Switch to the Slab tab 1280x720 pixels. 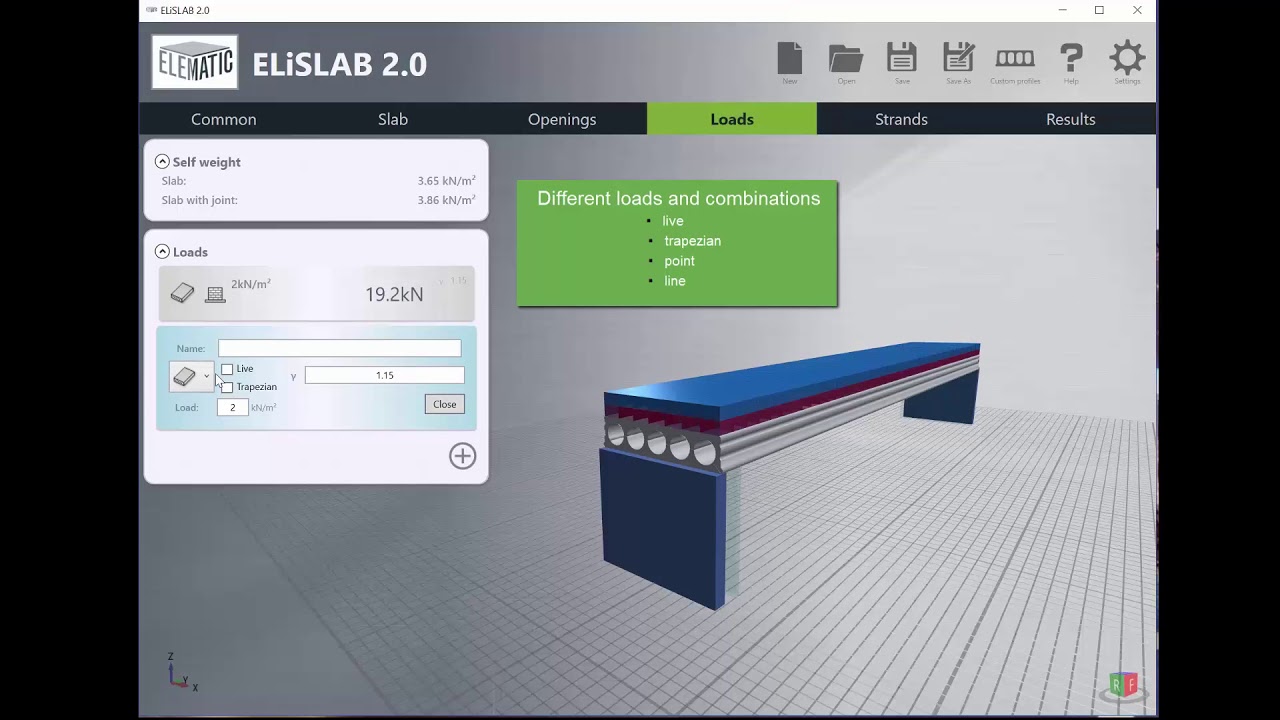pos(393,119)
